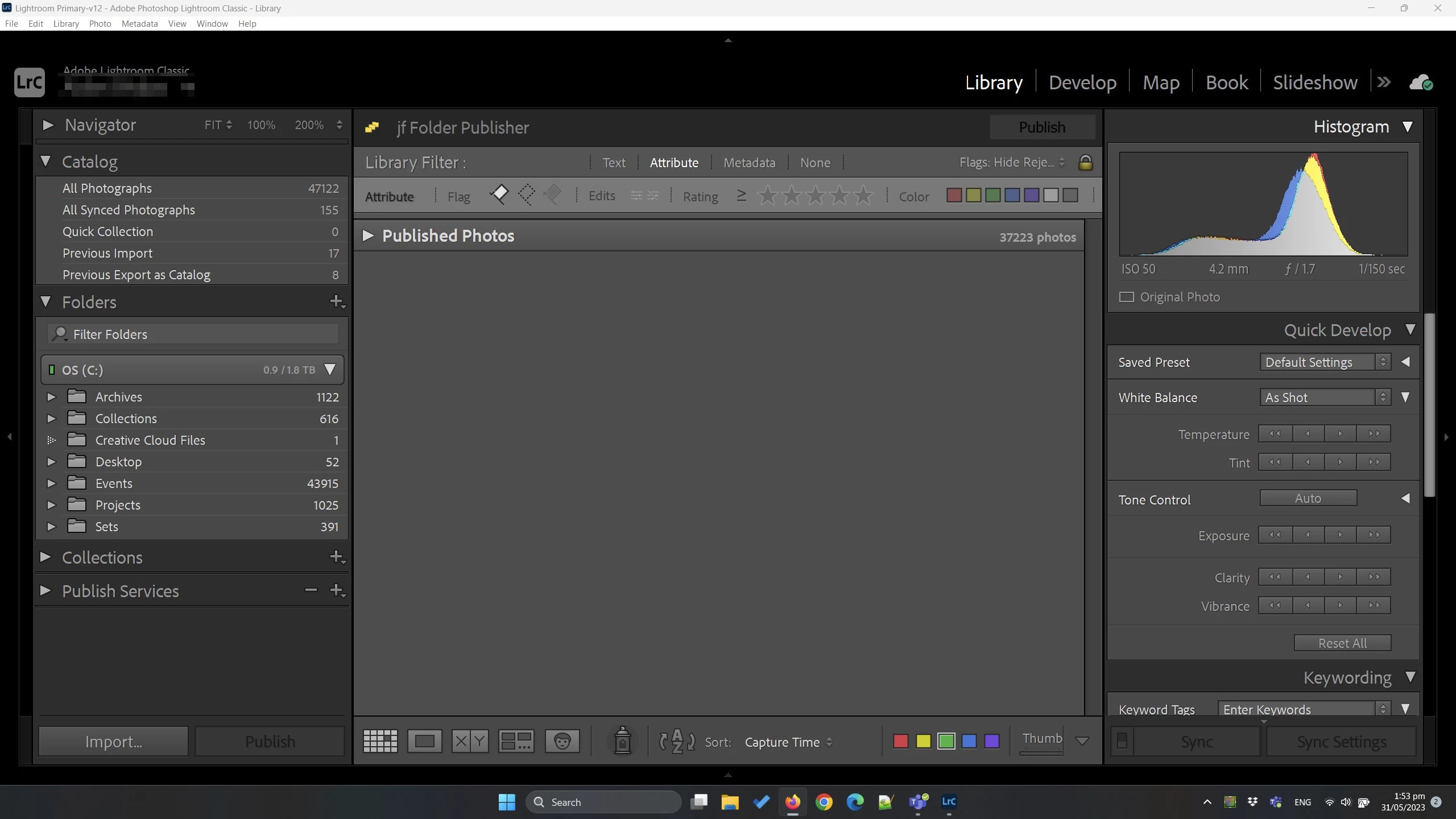Viewport: 1456px width, 819px height.
Task: Reverse sort direction A-Z icon
Action: [677, 742]
